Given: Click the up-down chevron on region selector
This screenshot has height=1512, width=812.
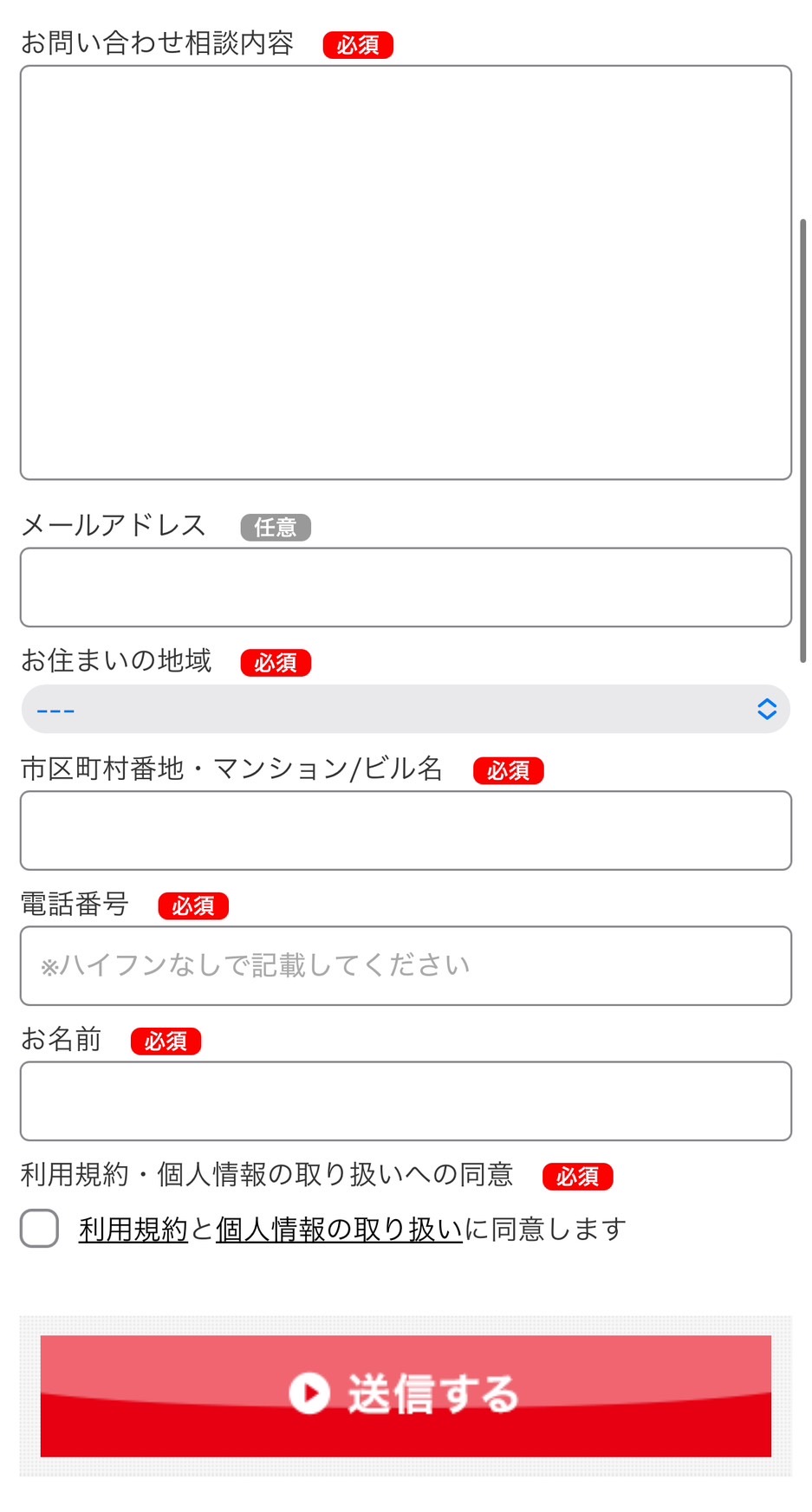Looking at the screenshot, I should pos(766,709).
